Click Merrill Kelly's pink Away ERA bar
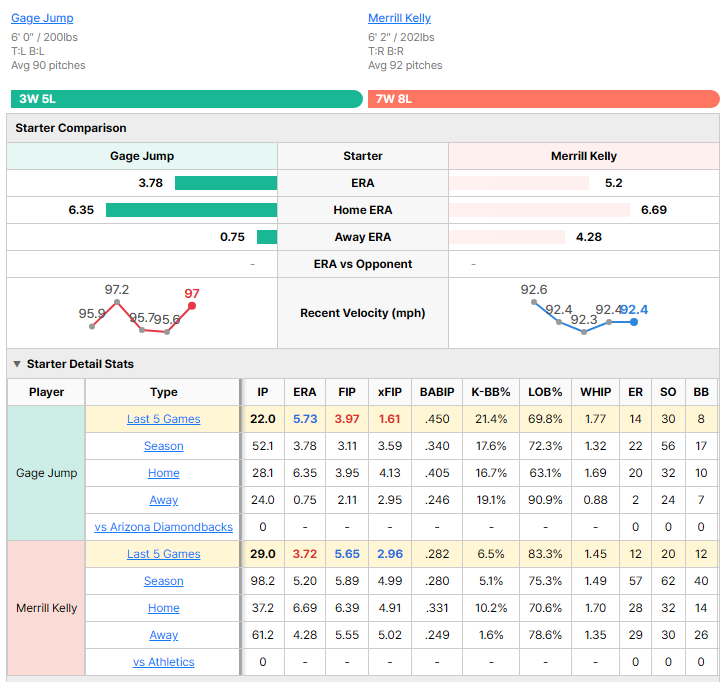 point(507,237)
